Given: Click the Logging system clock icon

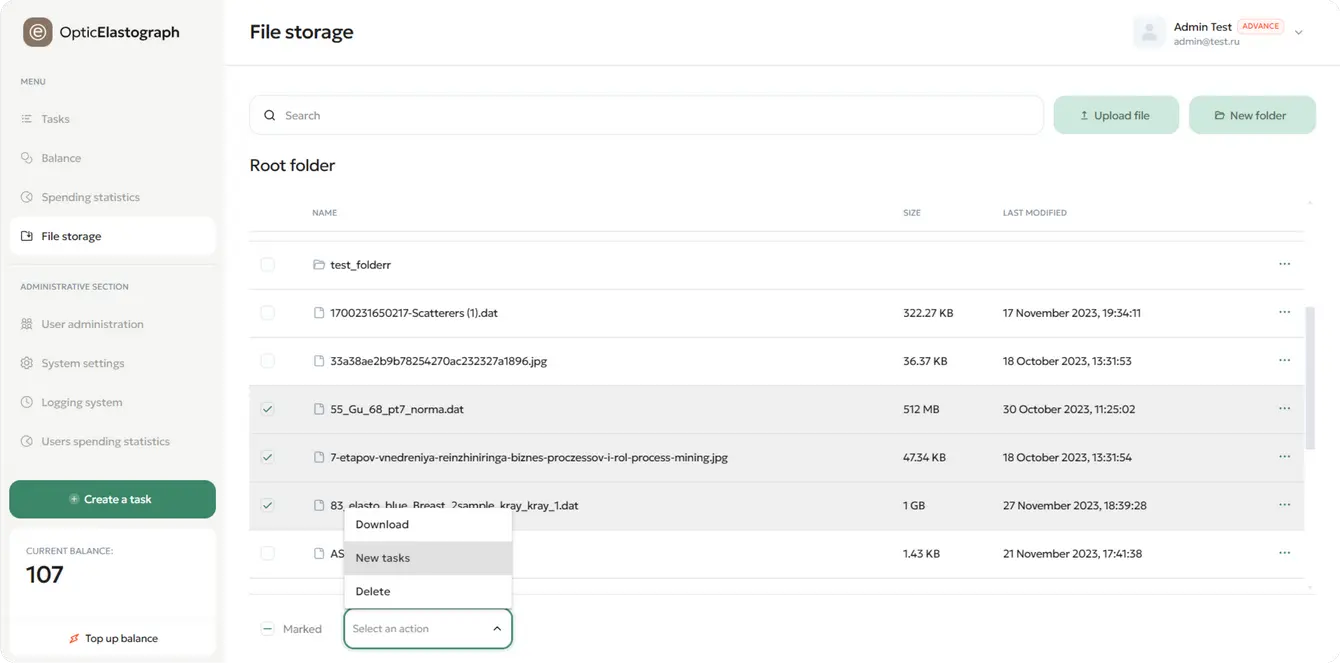Looking at the screenshot, I should [27, 402].
